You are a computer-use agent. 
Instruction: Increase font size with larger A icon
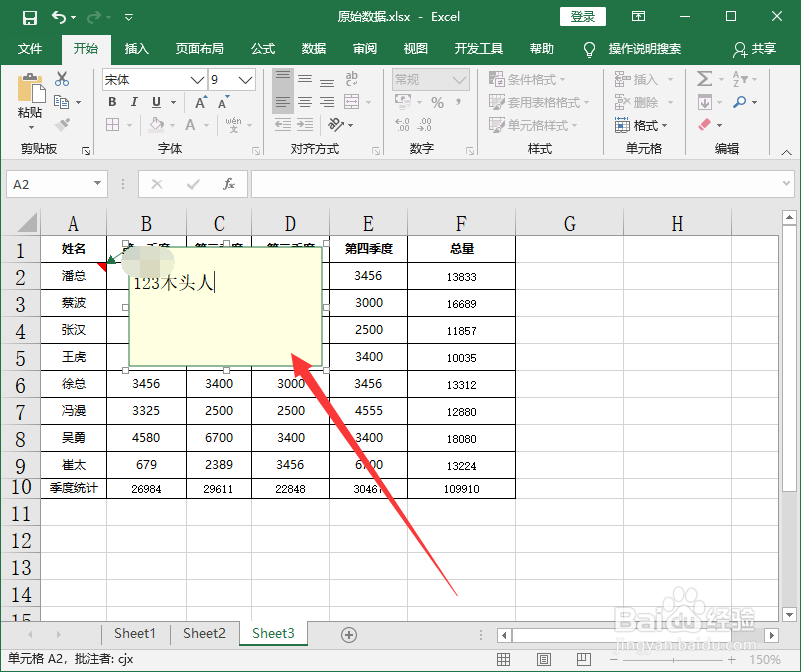201,102
